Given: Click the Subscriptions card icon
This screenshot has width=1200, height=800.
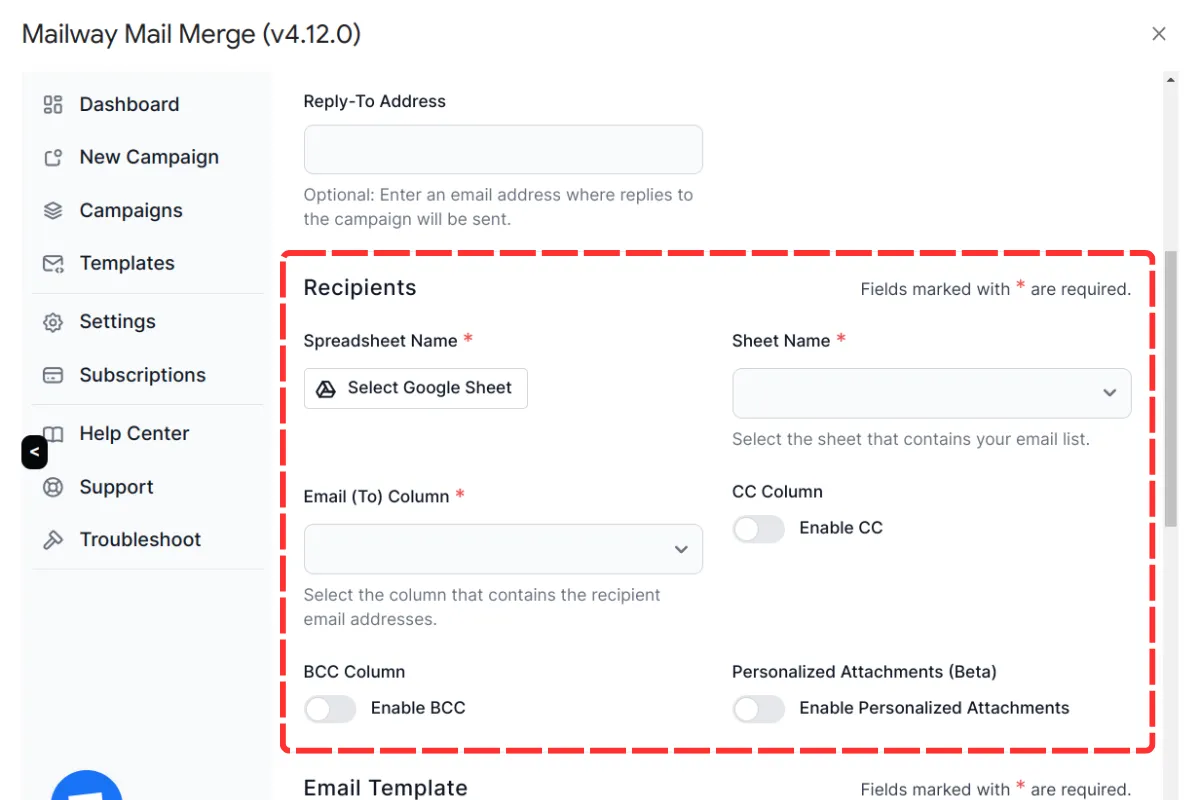Looking at the screenshot, I should click(x=53, y=375).
